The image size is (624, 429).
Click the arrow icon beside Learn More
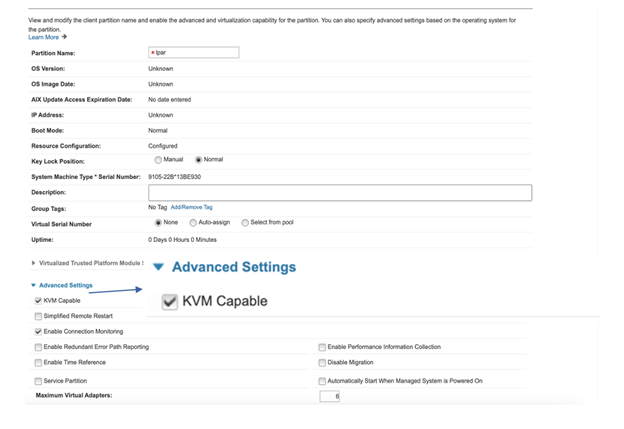(x=64, y=37)
